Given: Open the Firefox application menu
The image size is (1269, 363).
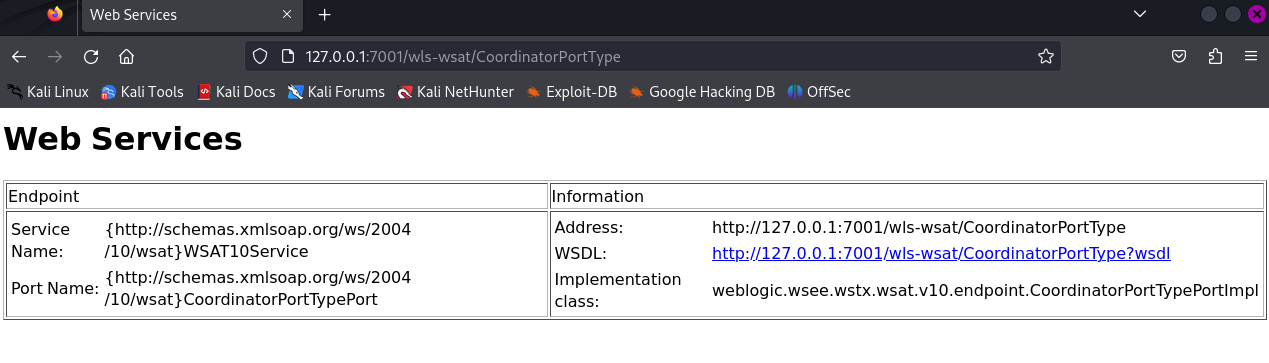Looking at the screenshot, I should (x=1251, y=56).
